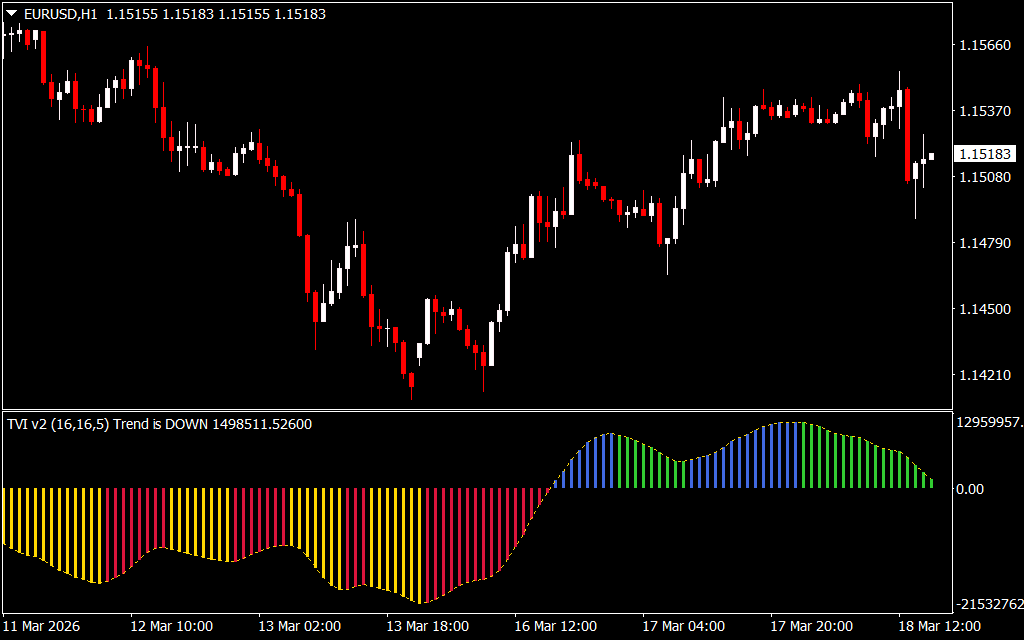Click the rightmost green TVI histogram bar
This screenshot has height=640, width=1024.
pyautogui.click(x=932, y=484)
